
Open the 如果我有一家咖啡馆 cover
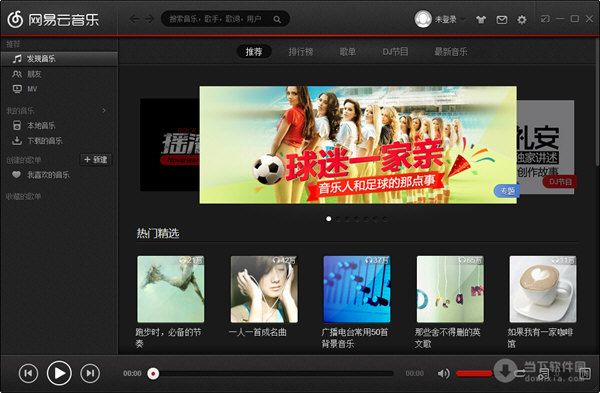coord(543,289)
